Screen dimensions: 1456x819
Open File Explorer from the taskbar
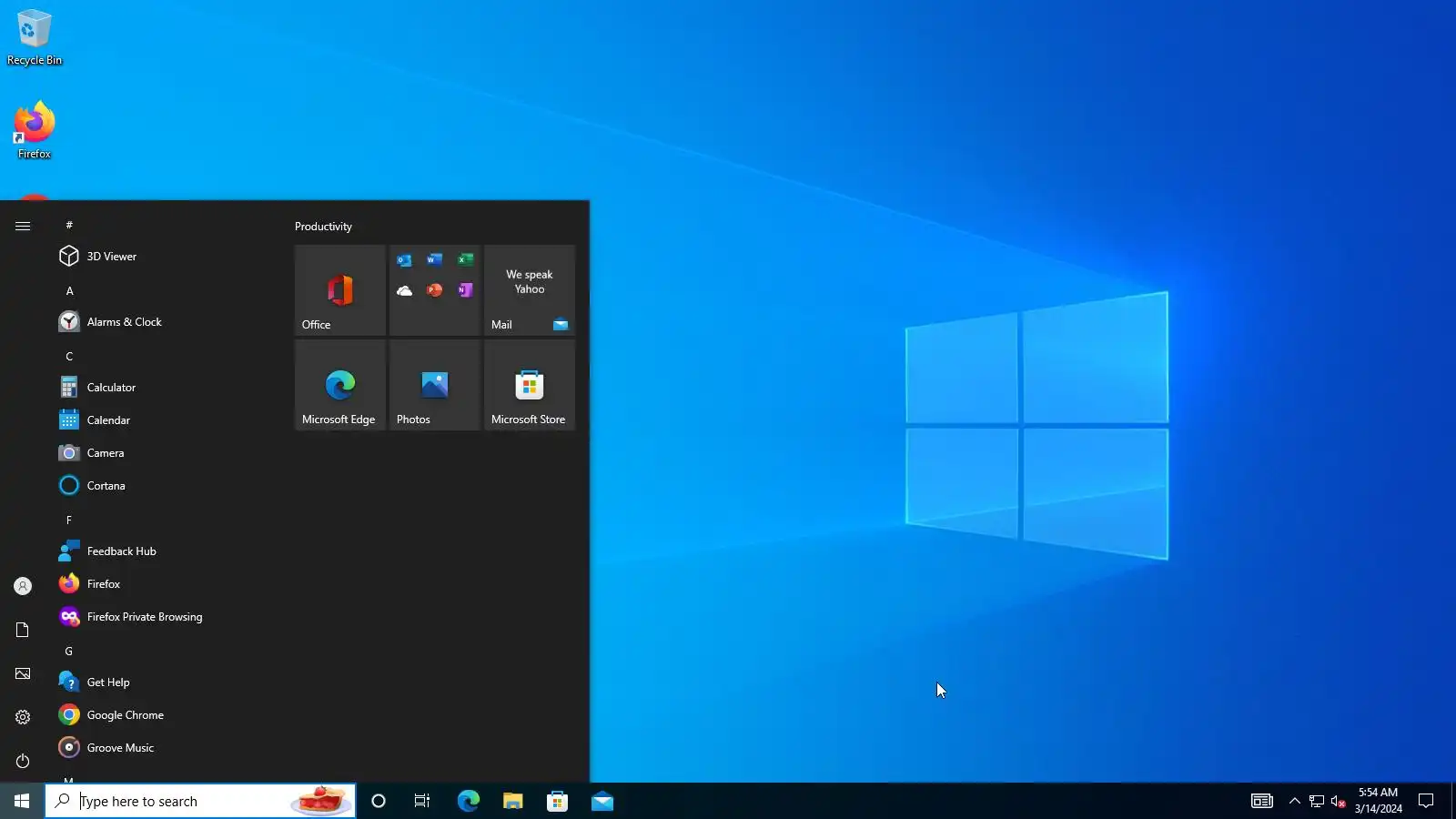(512, 801)
